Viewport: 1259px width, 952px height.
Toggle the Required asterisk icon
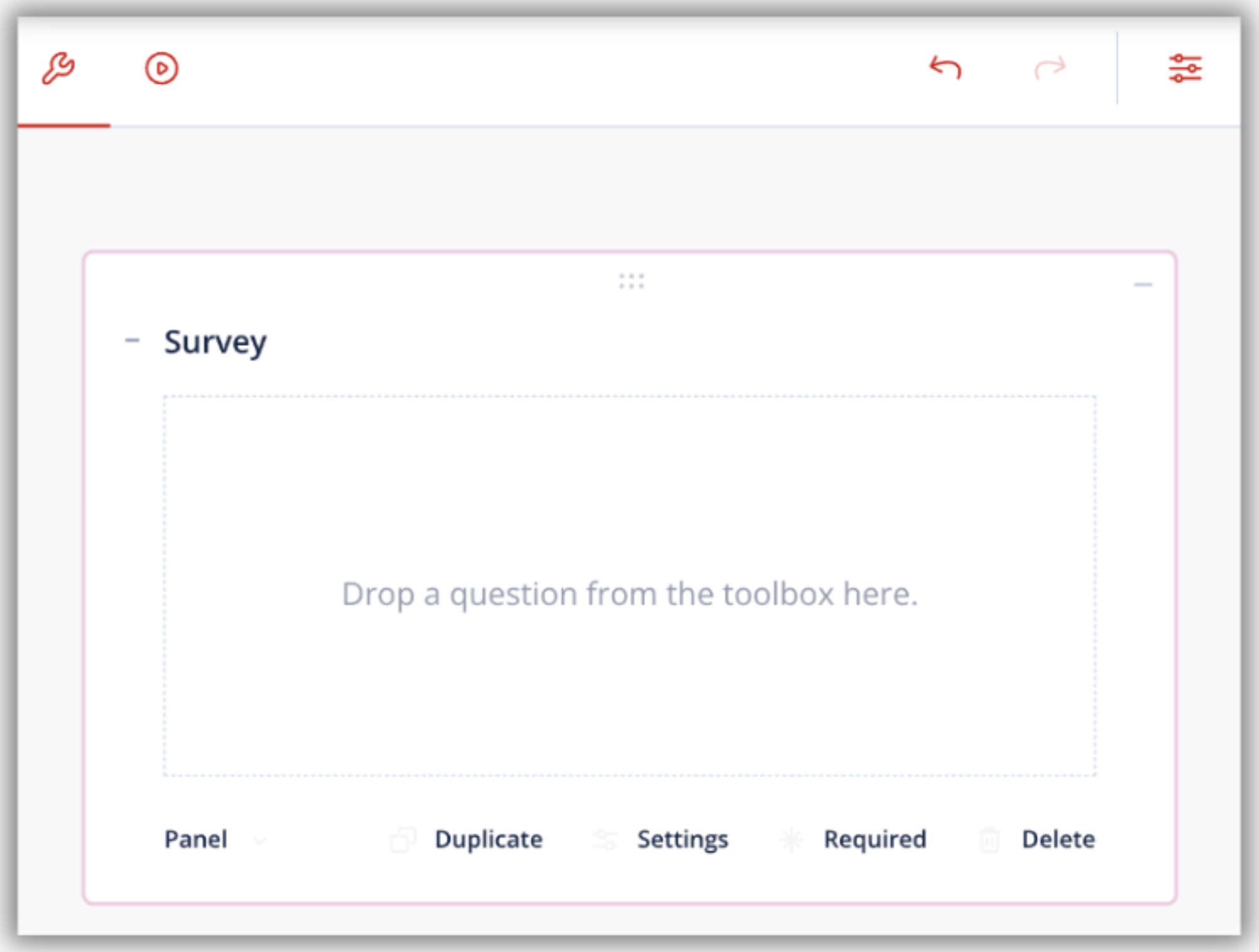792,840
